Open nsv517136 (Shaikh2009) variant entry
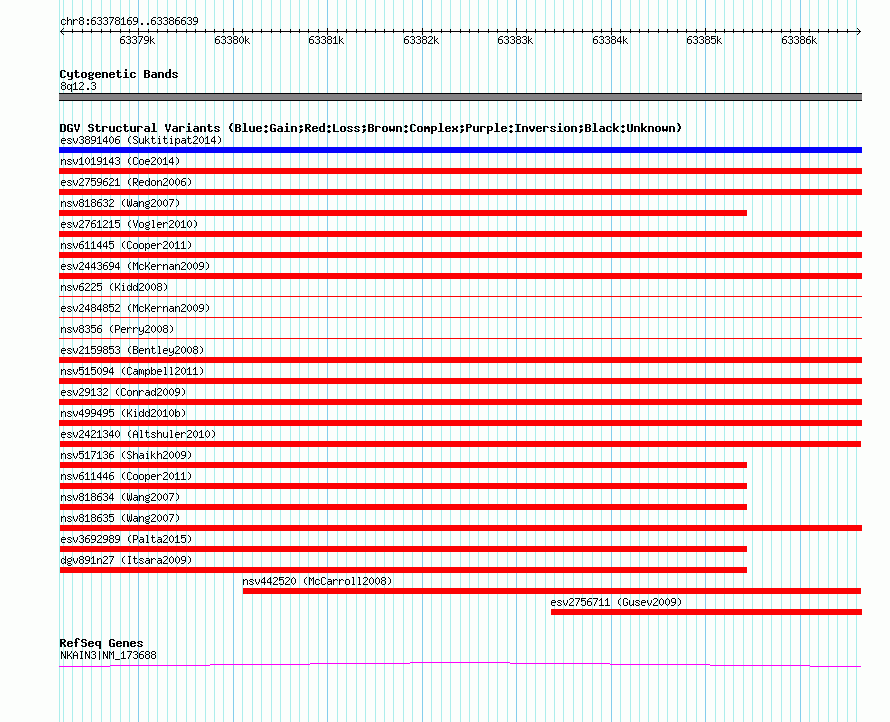 point(126,455)
